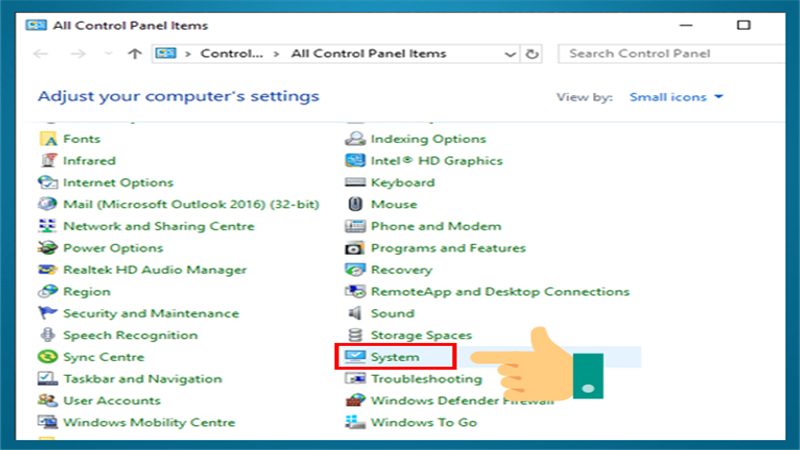
Task: Click the Taskbar and Navigation icon
Action: [48, 379]
